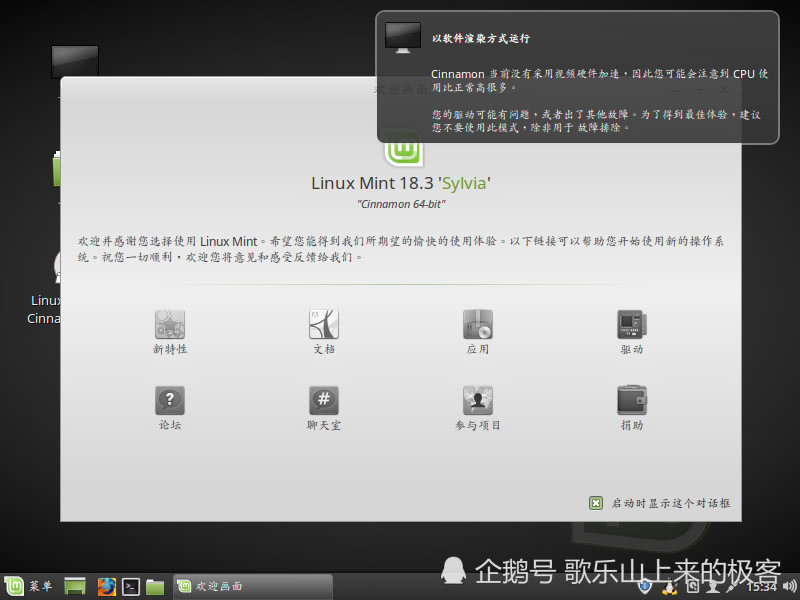Uncheck 启动时显示这个对话框 checkbox

[x=595, y=503]
